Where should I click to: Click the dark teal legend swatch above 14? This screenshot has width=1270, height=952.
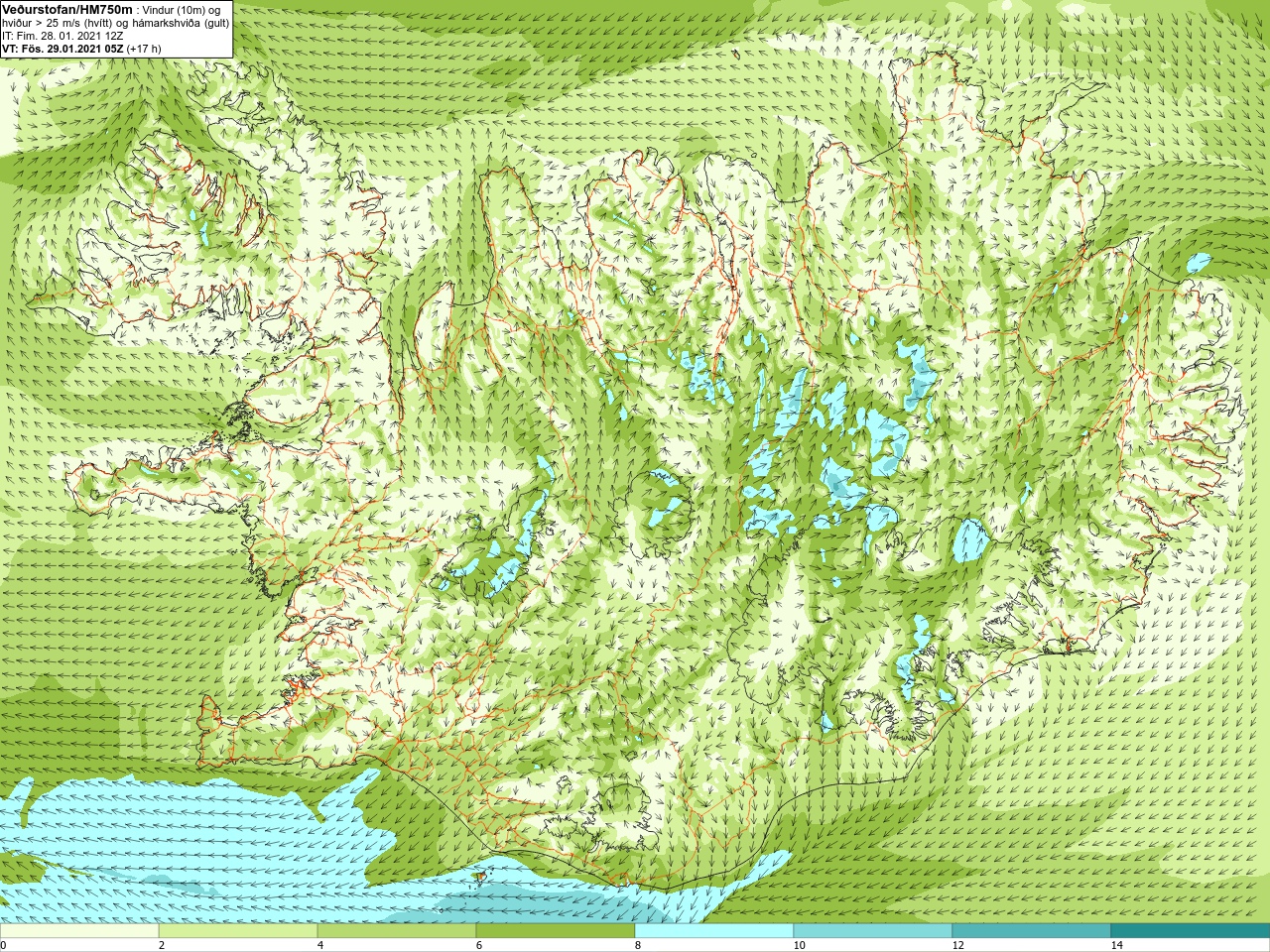coord(1191,931)
